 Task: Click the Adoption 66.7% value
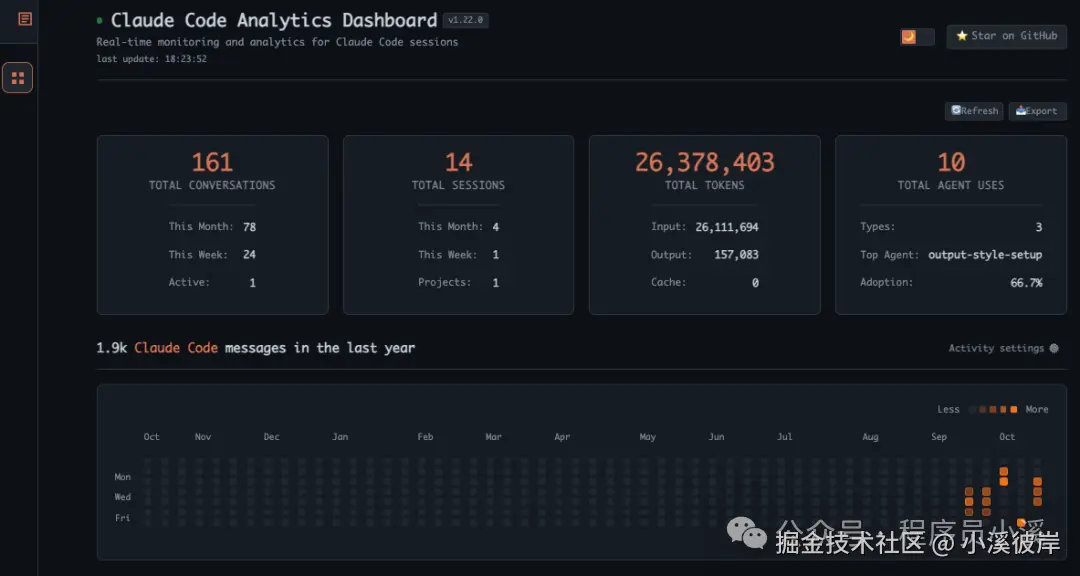[x=1026, y=283]
